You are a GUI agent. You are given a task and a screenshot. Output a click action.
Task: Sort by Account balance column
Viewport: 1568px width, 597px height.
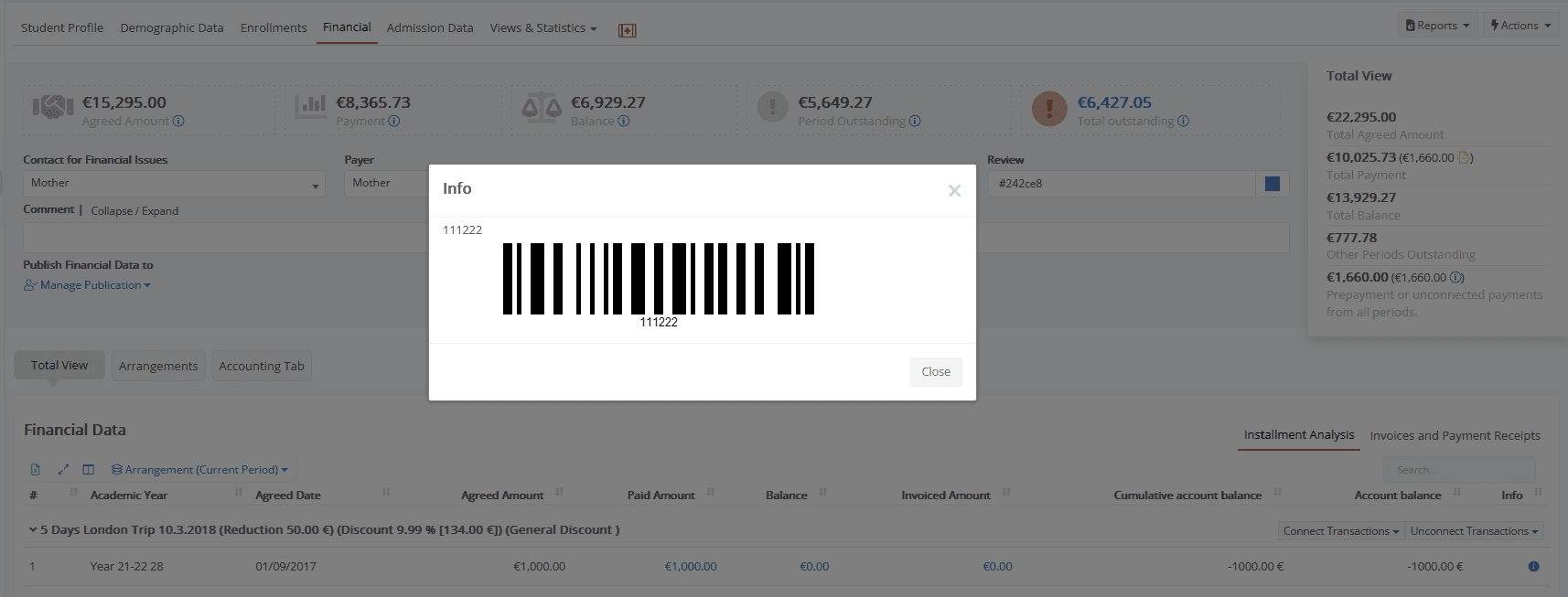(1398, 495)
